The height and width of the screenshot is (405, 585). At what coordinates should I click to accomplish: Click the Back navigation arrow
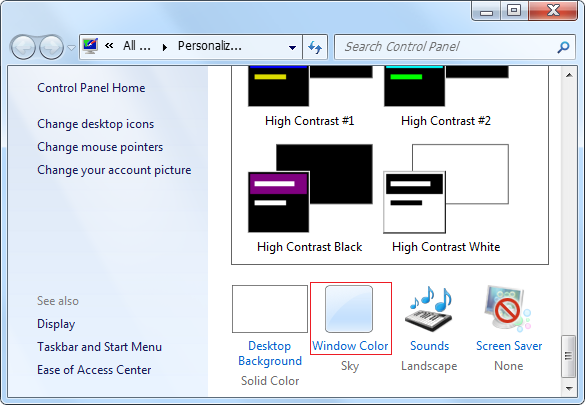(23, 47)
